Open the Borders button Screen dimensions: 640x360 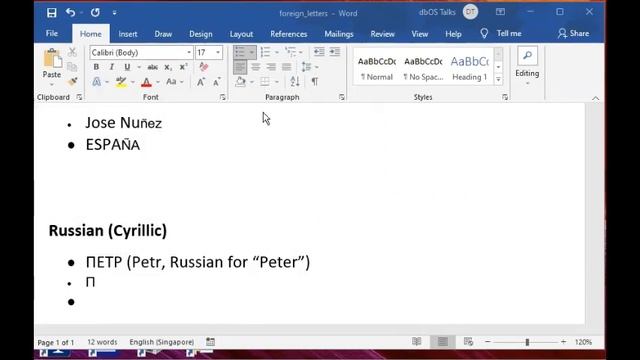[x=265, y=82]
